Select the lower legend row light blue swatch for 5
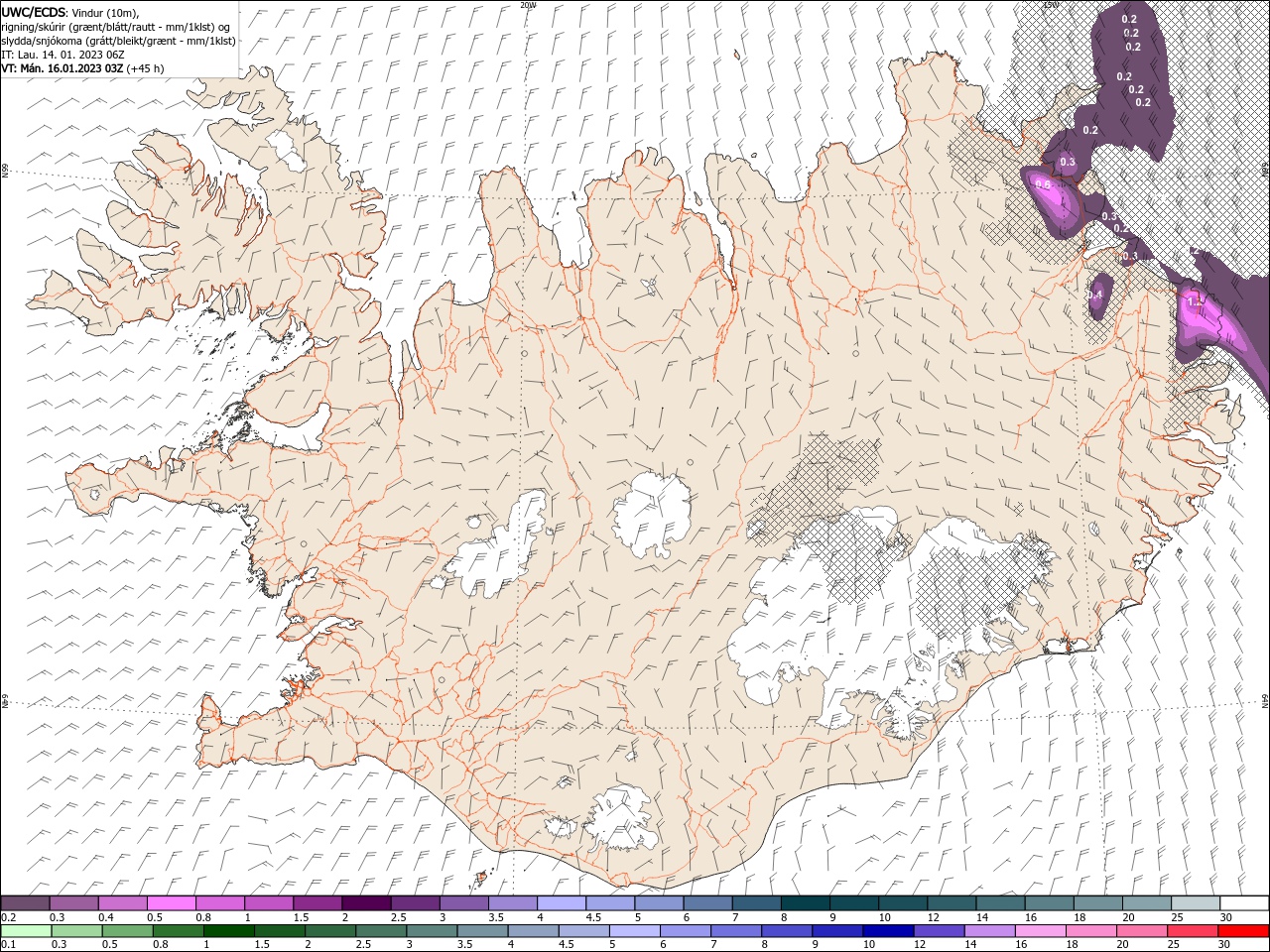 point(635,930)
